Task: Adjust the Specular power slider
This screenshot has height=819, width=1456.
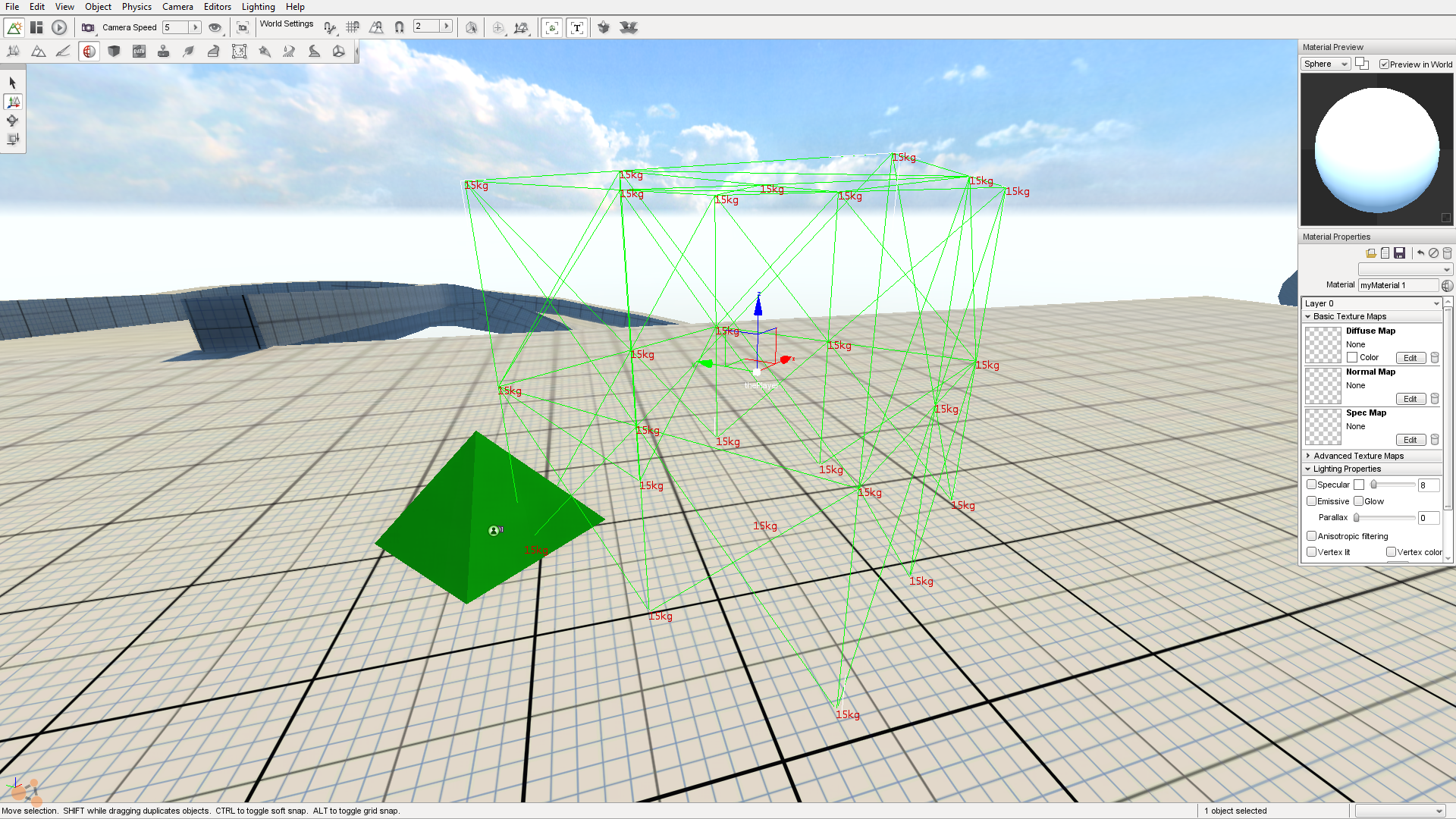Action: (1393, 485)
